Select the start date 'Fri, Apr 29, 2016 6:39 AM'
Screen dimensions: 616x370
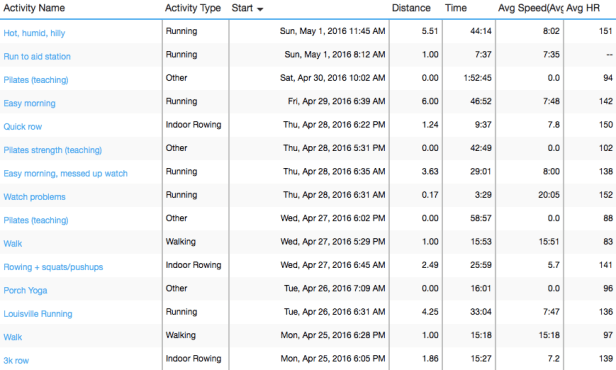click(336, 101)
